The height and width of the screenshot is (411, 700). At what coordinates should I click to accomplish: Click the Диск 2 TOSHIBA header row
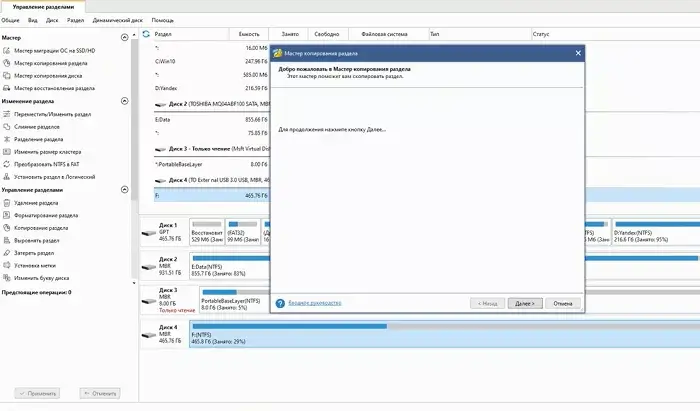(212, 104)
